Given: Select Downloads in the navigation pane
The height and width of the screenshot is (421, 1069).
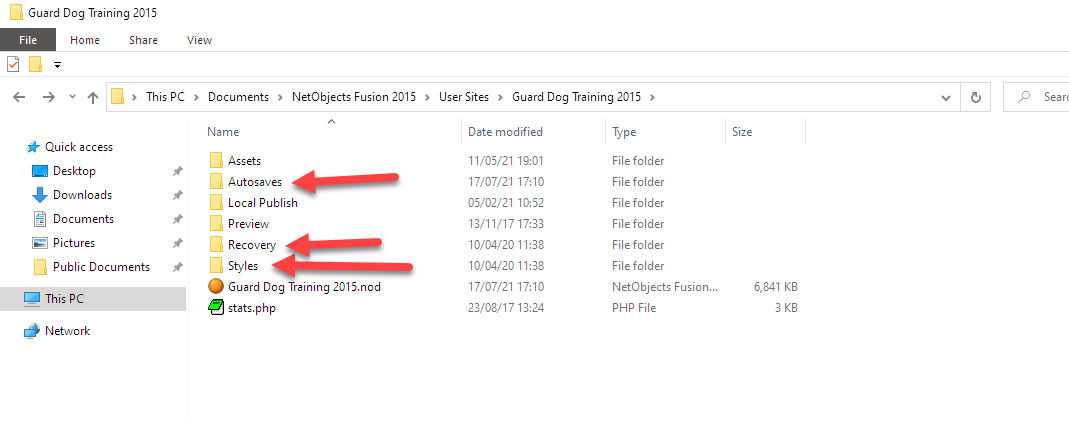Looking at the screenshot, I should pyautogui.click(x=82, y=195).
